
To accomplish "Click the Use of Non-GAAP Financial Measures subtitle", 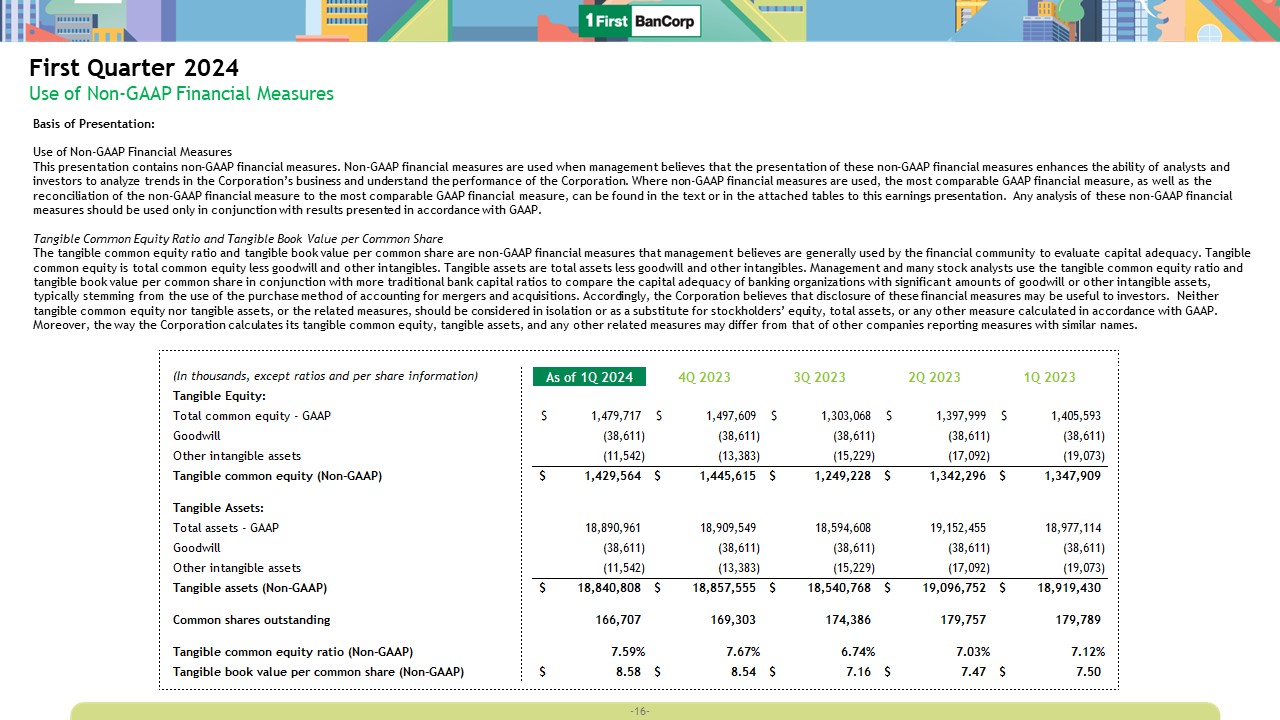I will click(181, 94).
